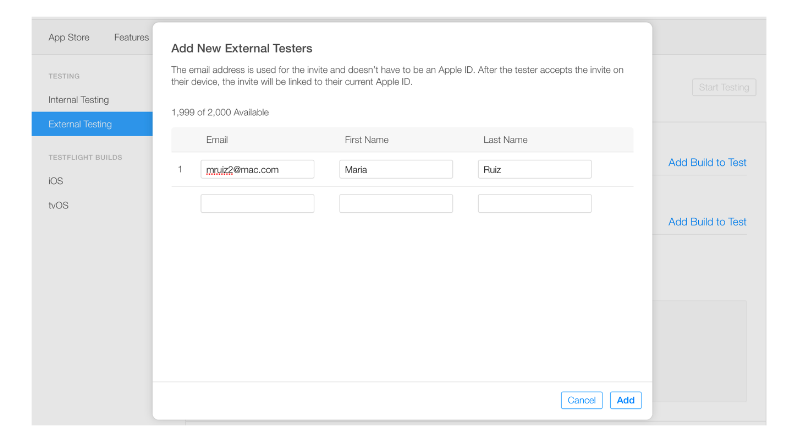Open the Internal Testing section
The width and height of the screenshot is (790, 439).
79,100
